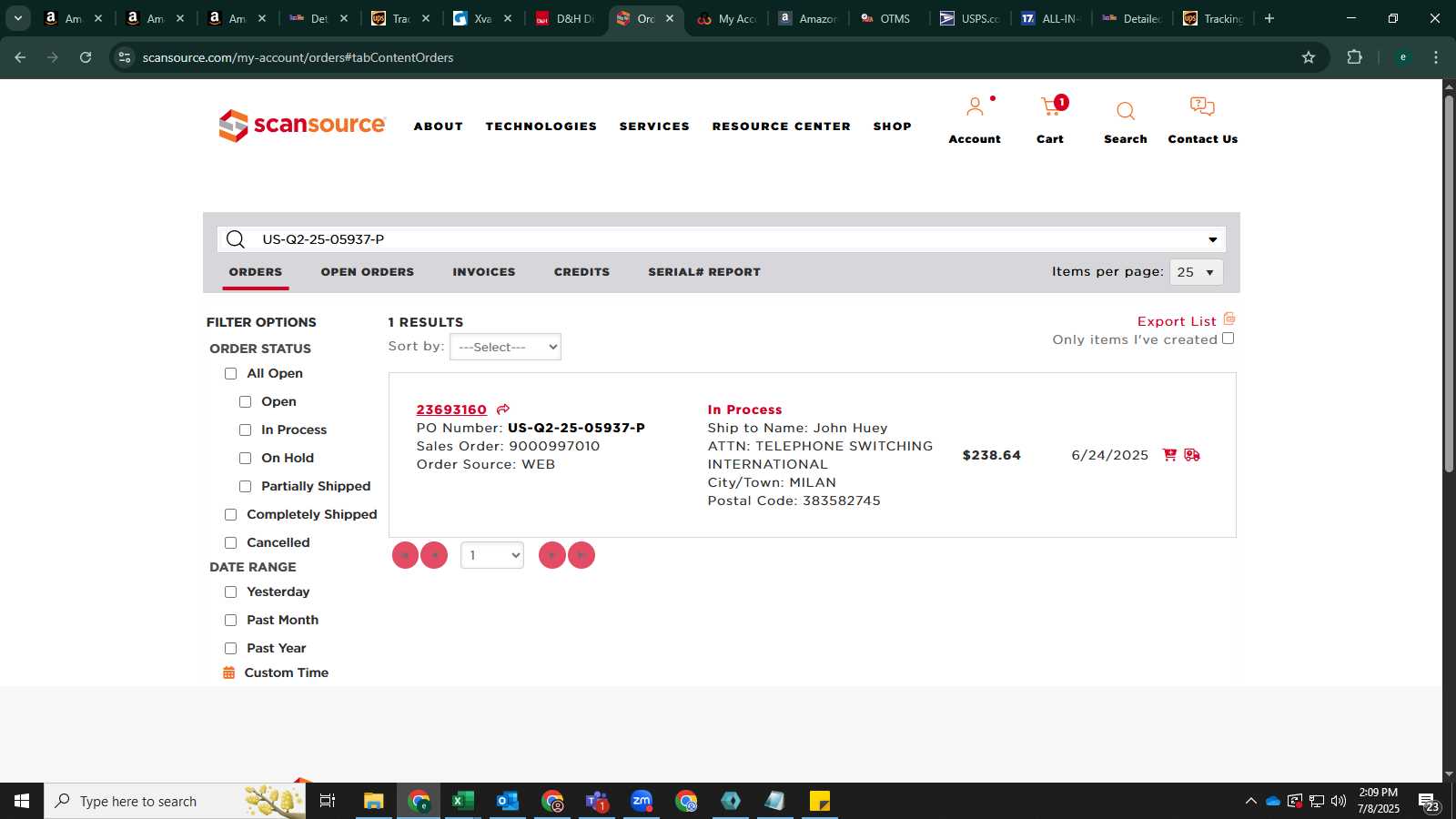Screen dimensions: 1456x819
Task: Click the share arrow beside order 23693160
Action: click(x=503, y=409)
